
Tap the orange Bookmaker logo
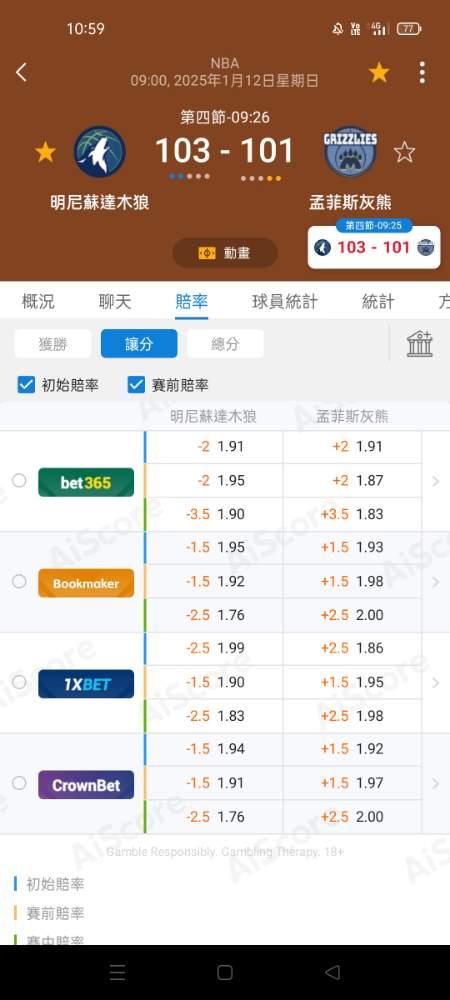(86, 583)
